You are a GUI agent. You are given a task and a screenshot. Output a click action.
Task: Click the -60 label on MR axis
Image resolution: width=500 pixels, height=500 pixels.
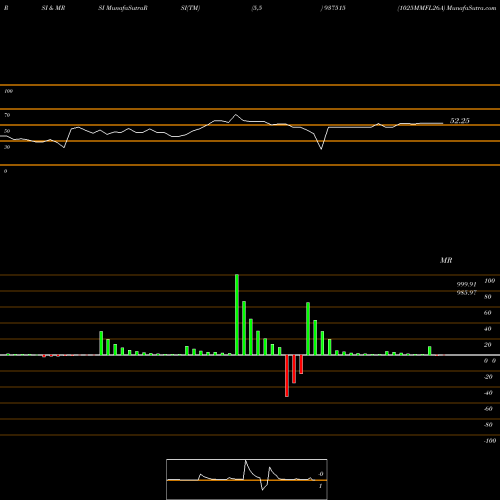pyautogui.click(x=488, y=409)
